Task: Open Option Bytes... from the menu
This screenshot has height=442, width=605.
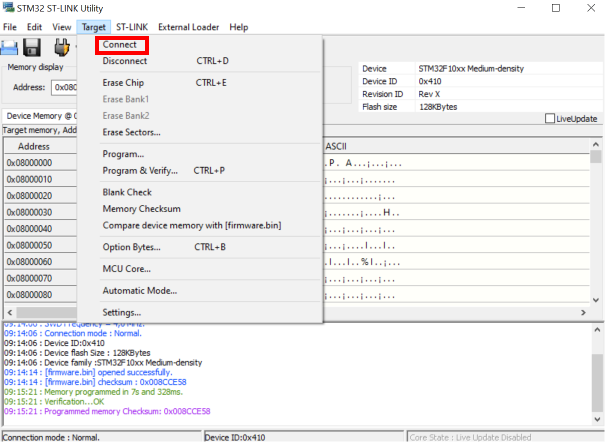Action: click(x=131, y=247)
